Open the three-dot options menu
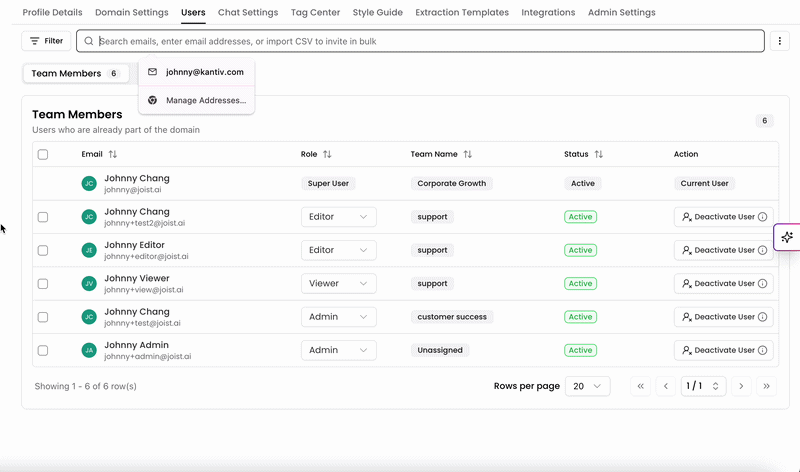 779,41
